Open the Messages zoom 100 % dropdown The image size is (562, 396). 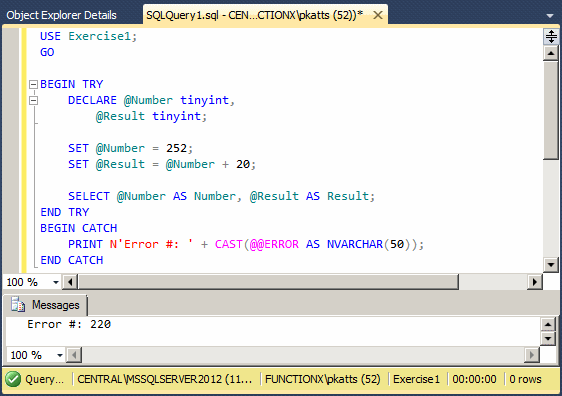point(59,355)
